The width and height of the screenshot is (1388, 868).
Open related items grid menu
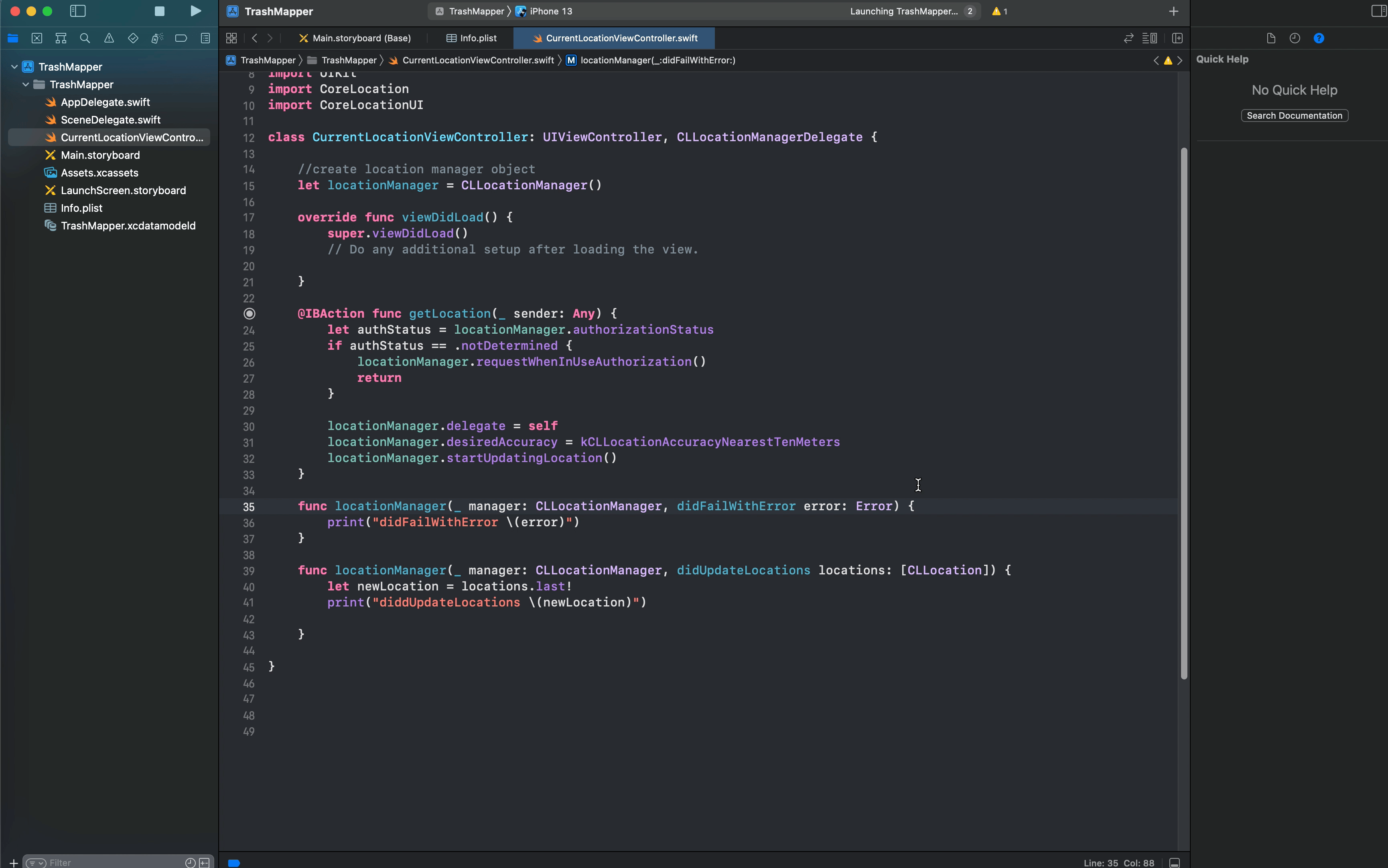(231, 38)
